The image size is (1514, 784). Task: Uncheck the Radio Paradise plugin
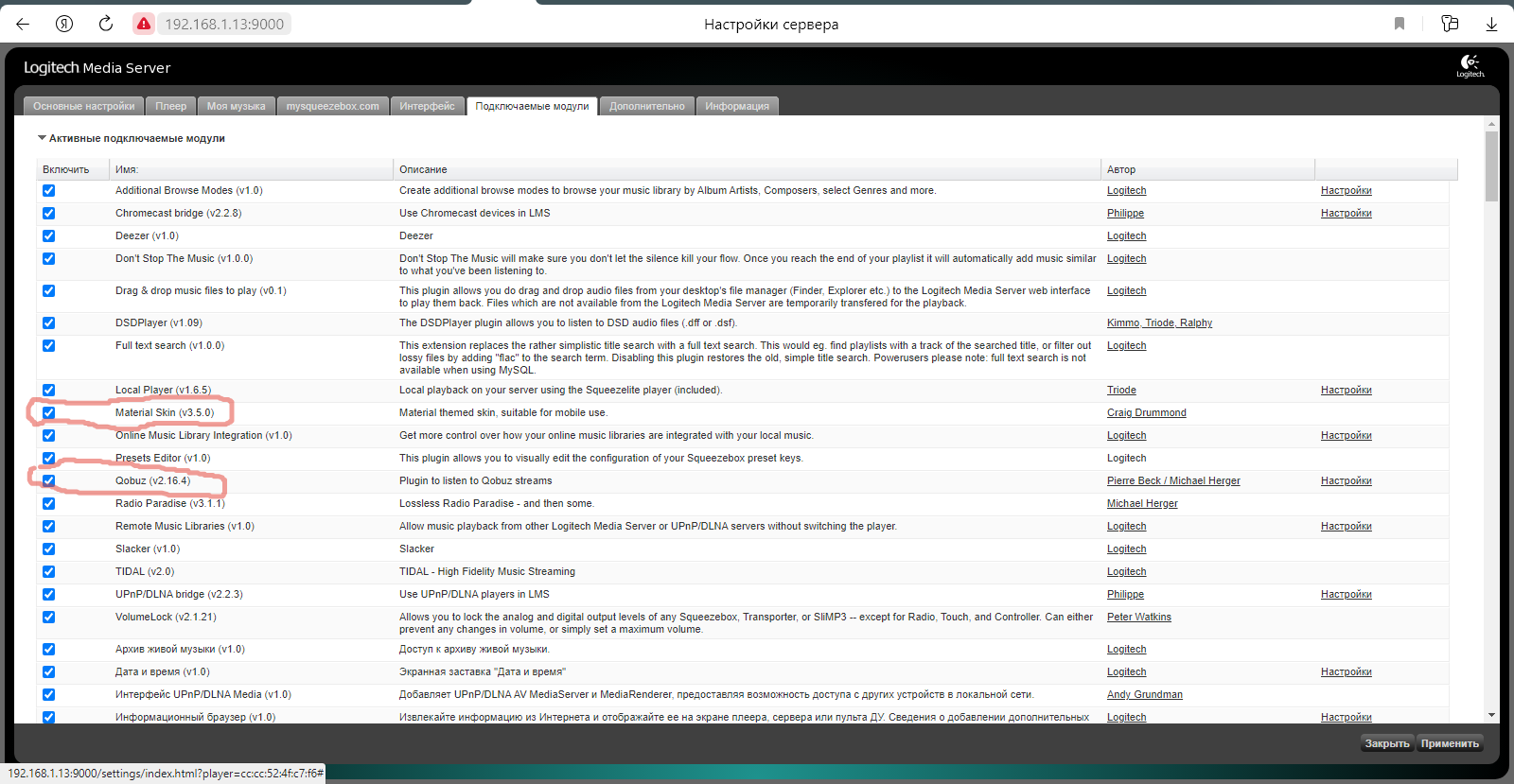click(x=48, y=503)
